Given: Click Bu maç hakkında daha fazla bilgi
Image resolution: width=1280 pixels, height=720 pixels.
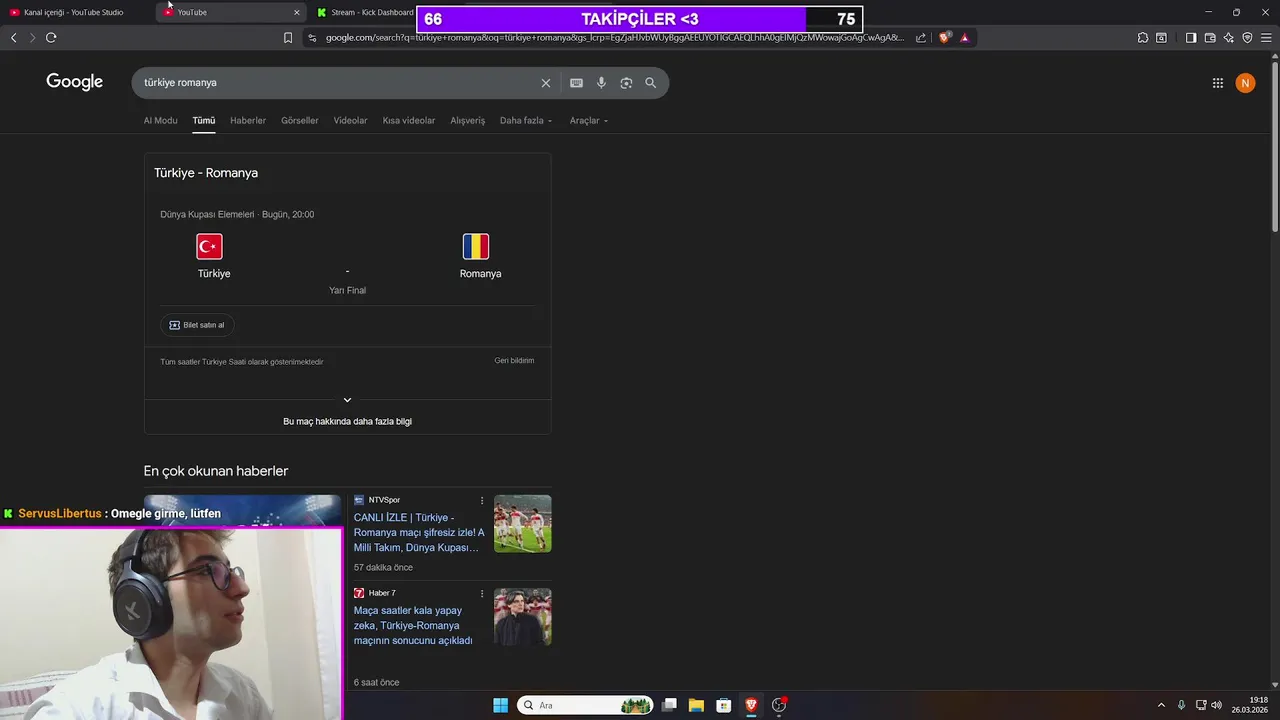Looking at the screenshot, I should pyautogui.click(x=347, y=422).
